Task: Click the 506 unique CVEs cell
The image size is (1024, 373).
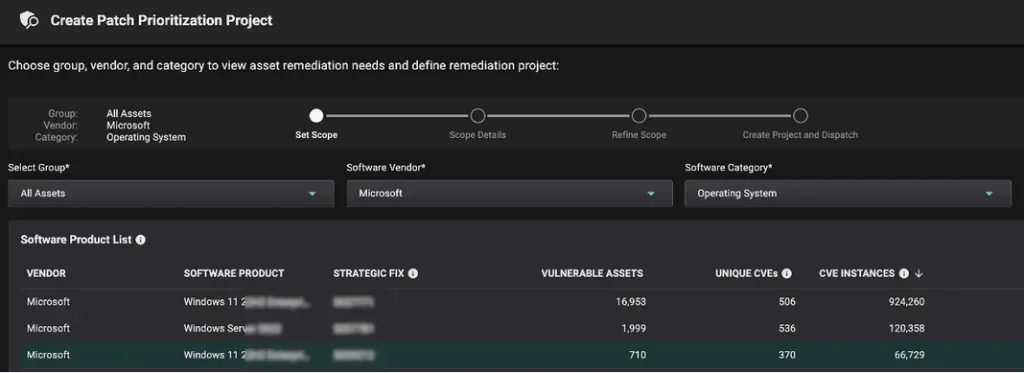Action: point(787,302)
